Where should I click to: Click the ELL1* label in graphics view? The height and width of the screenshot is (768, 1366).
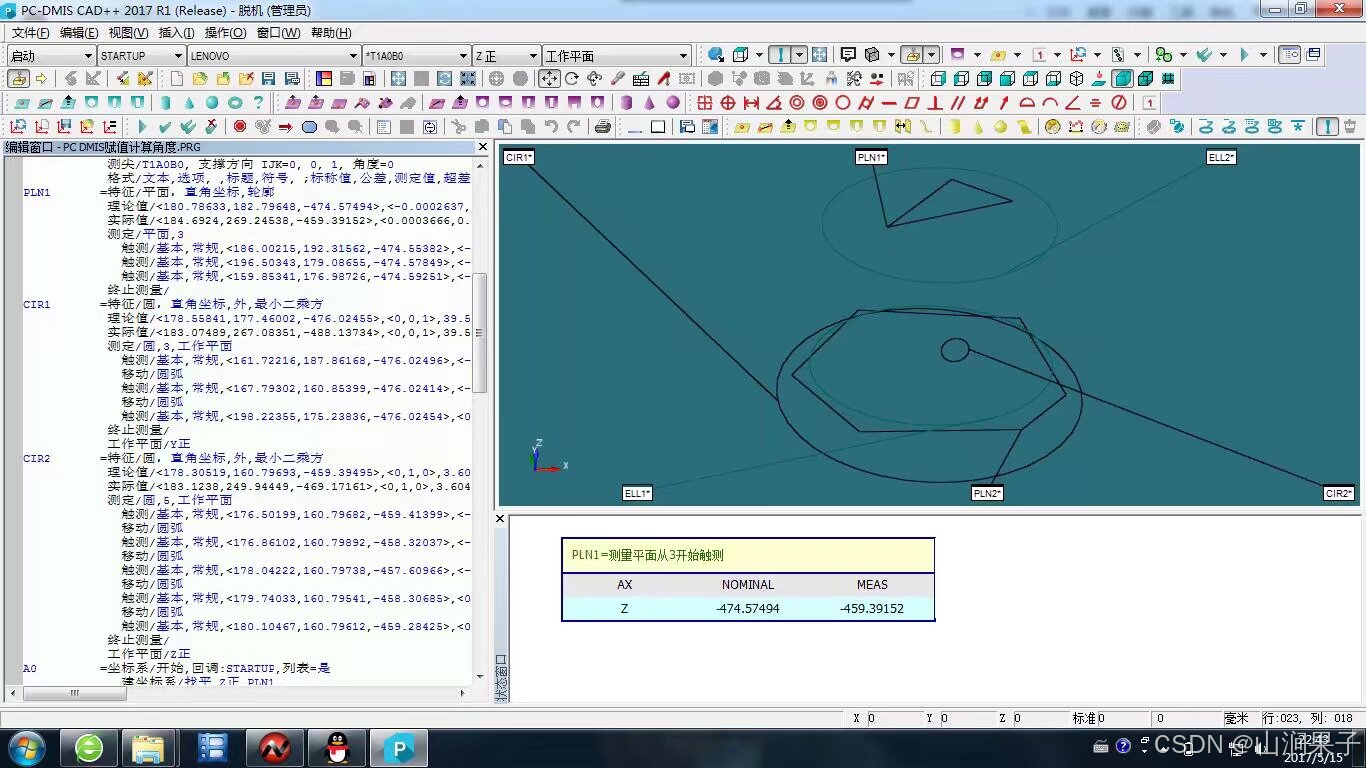[x=637, y=493]
